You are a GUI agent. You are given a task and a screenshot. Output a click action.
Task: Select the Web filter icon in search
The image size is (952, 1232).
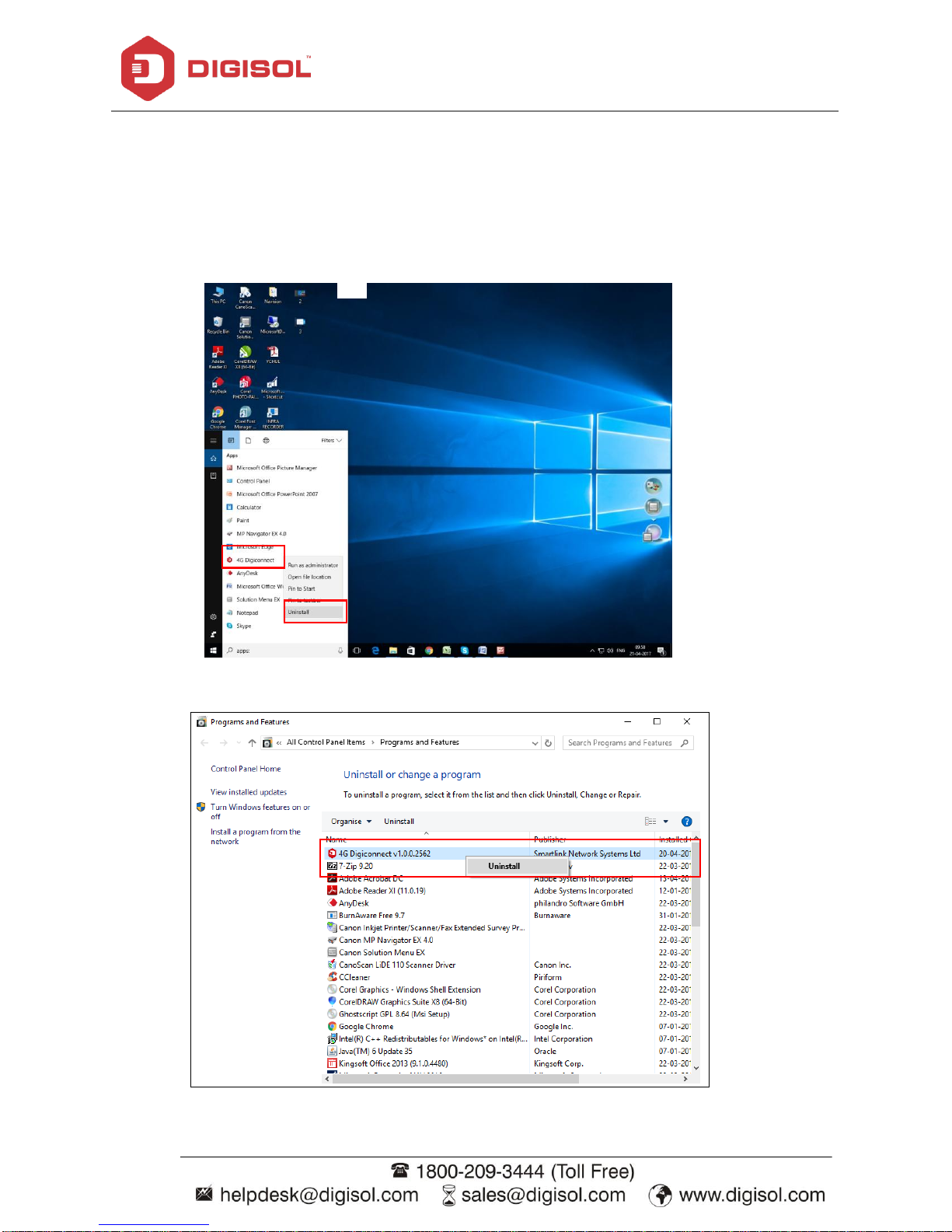point(267,441)
